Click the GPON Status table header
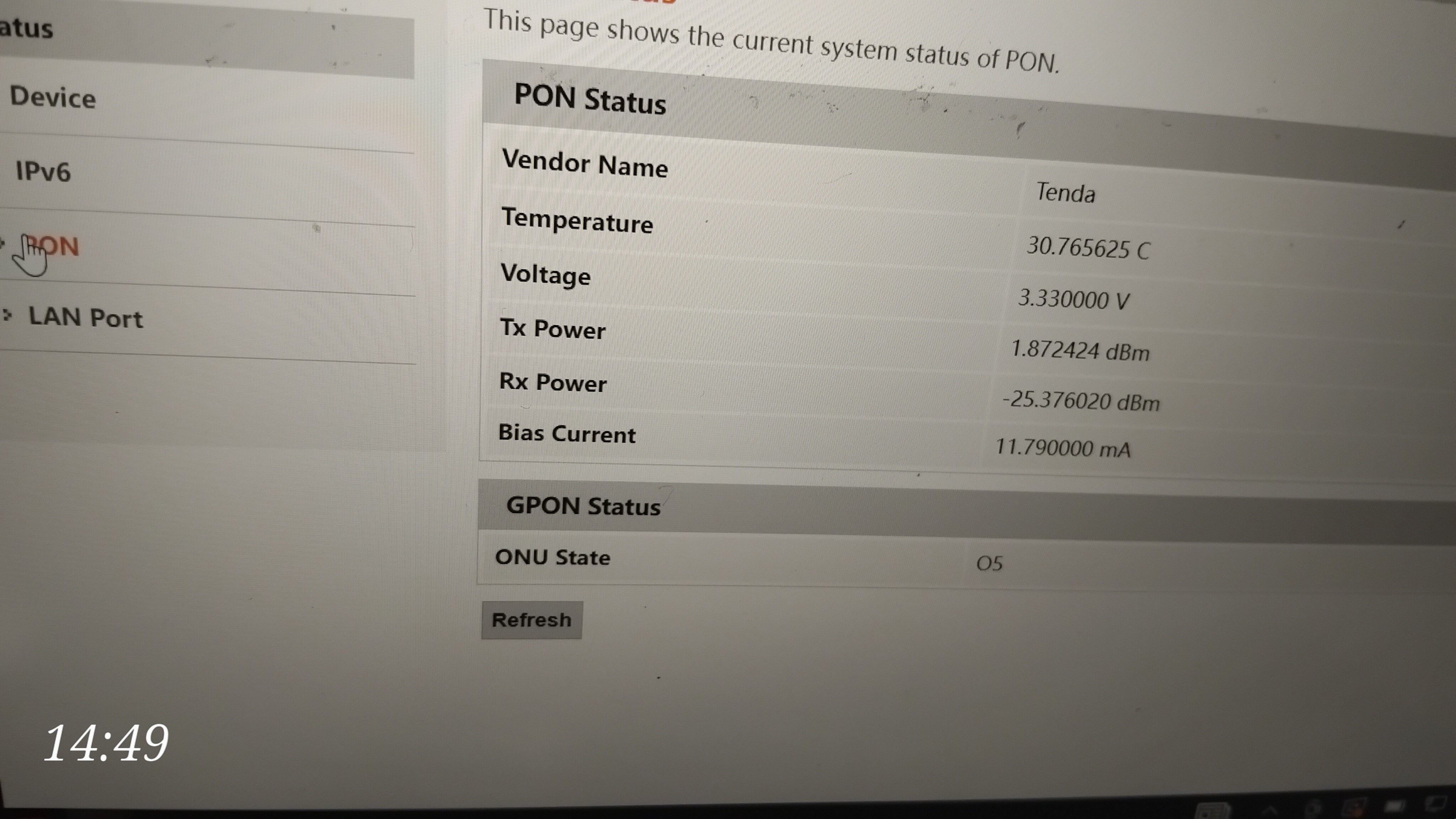The image size is (1456, 819). pos(583,506)
